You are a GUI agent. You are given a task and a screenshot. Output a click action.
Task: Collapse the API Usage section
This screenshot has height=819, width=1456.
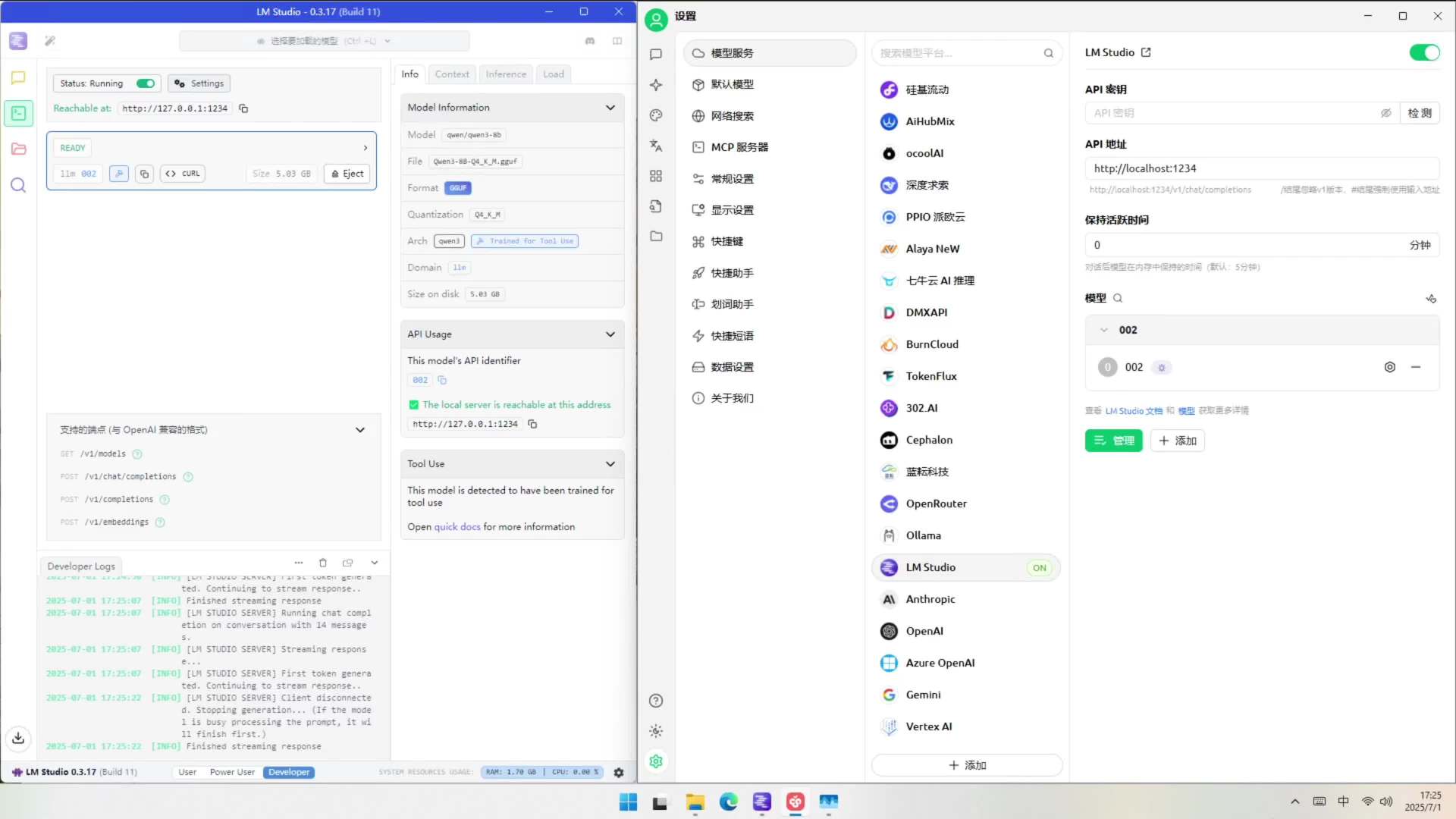click(x=610, y=334)
